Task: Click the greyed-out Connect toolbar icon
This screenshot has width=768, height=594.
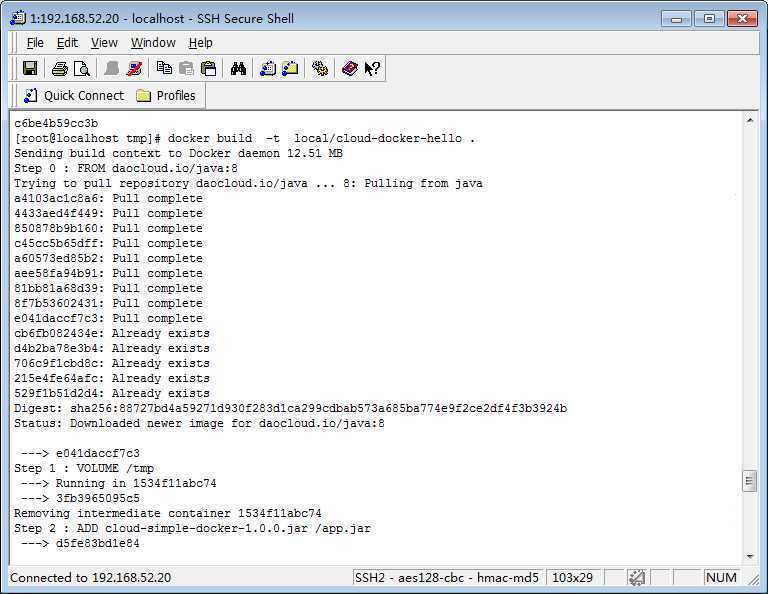Action: [x=112, y=69]
